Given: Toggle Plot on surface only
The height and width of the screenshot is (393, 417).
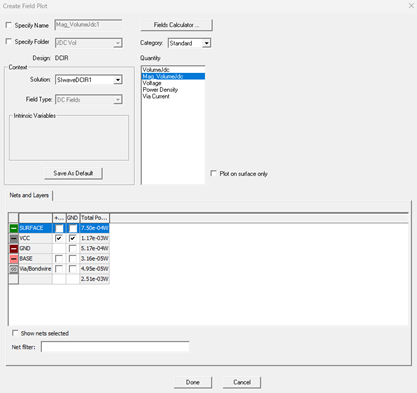Looking at the screenshot, I should click(213, 173).
